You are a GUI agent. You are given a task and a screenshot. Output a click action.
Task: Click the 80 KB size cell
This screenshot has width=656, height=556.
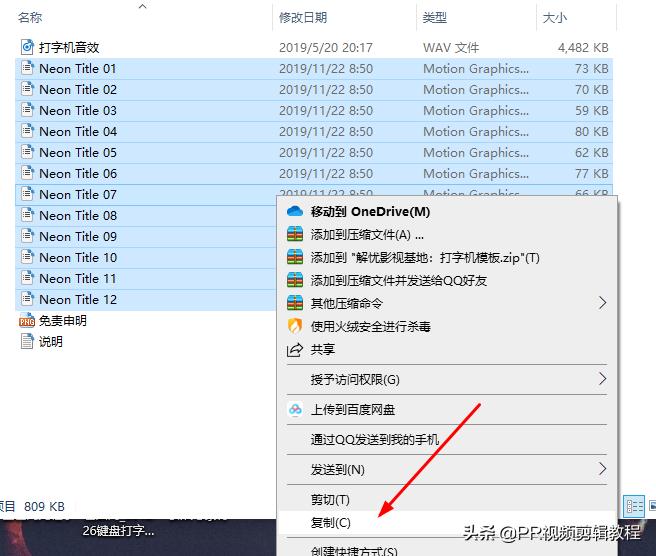click(592, 131)
